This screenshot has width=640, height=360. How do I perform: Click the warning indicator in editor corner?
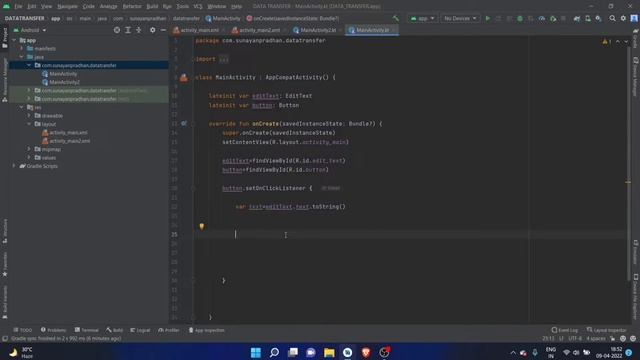pyautogui.click(x=607, y=42)
